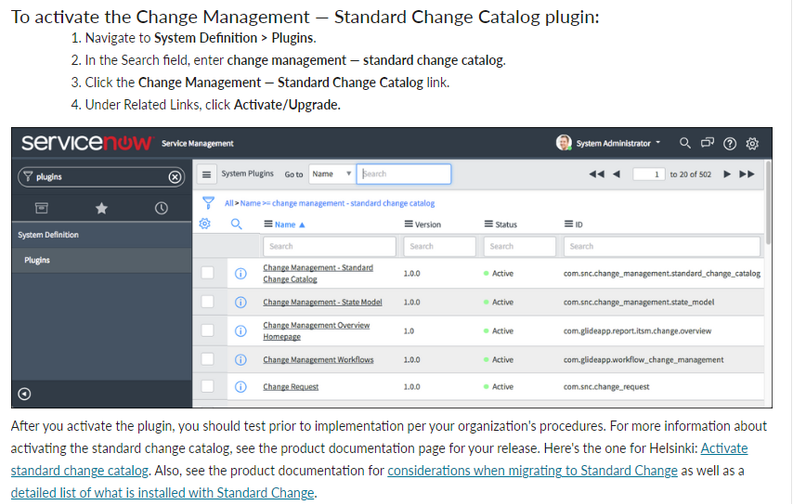Preview the State Model record info icon

[x=241, y=302]
